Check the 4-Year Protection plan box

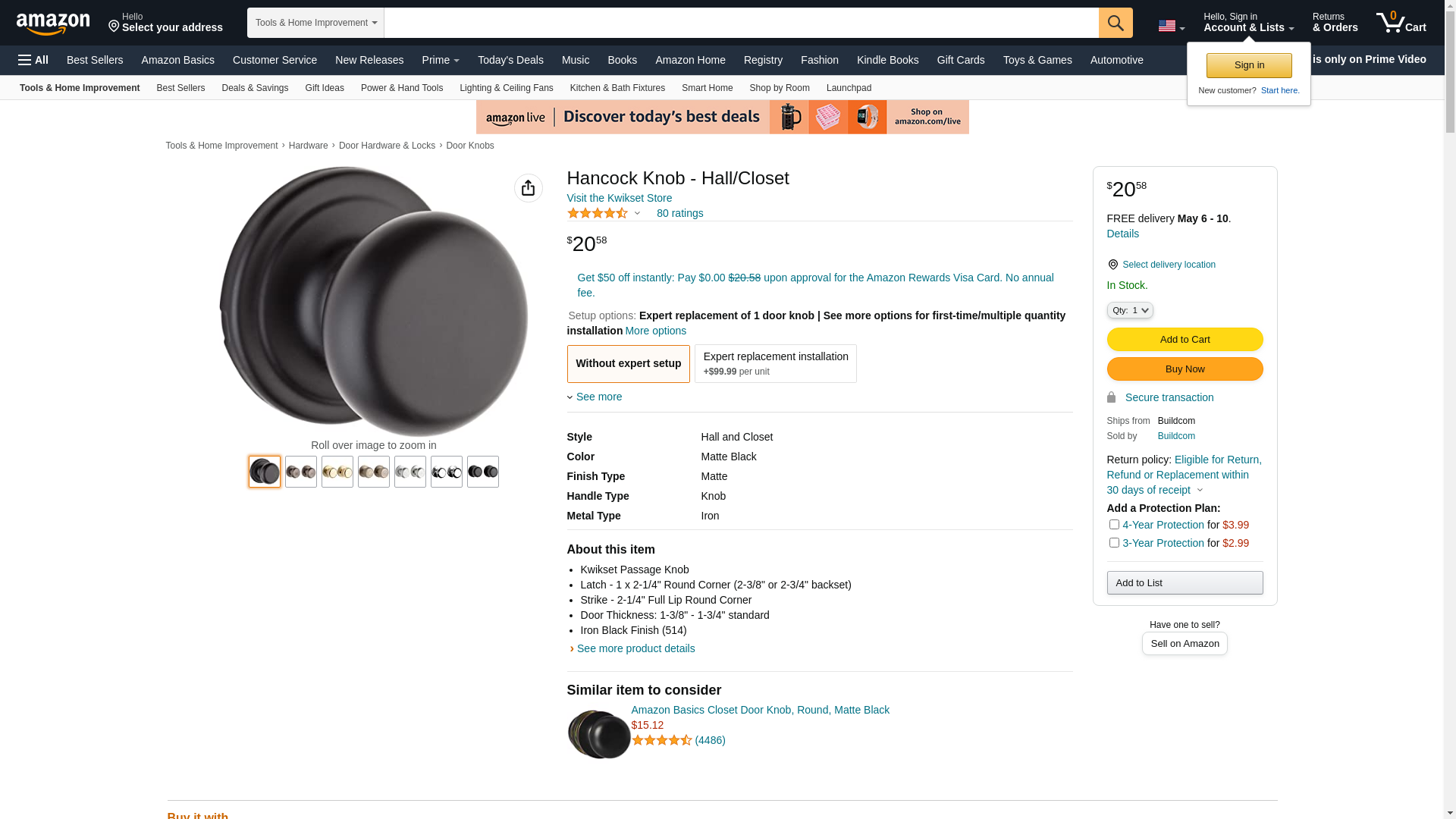1114,524
